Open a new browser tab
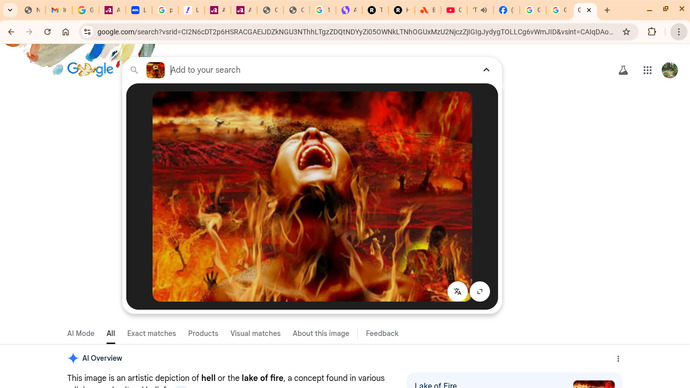This screenshot has width=690, height=388. 607,10
